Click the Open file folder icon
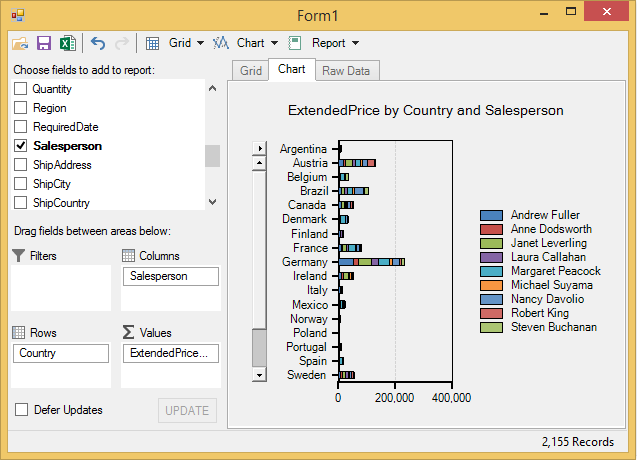 point(20,43)
